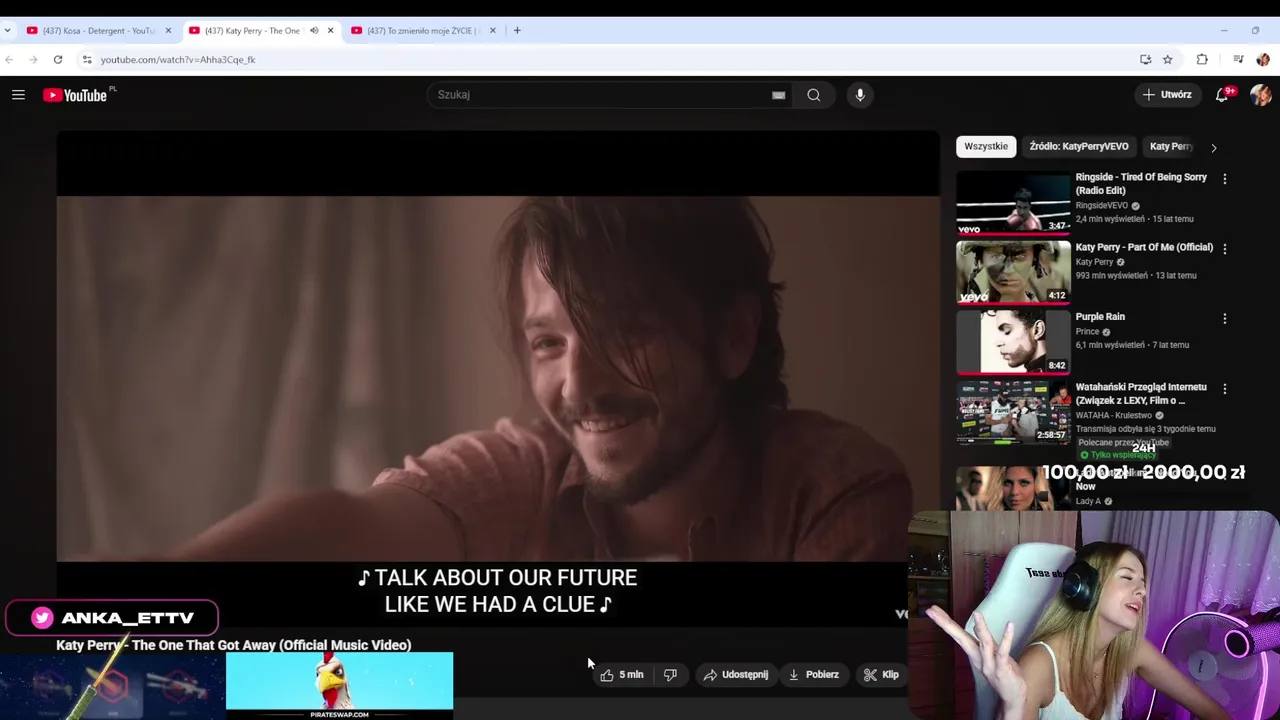
Task: Reload the page in Chrome
Action: click(58, 60)
